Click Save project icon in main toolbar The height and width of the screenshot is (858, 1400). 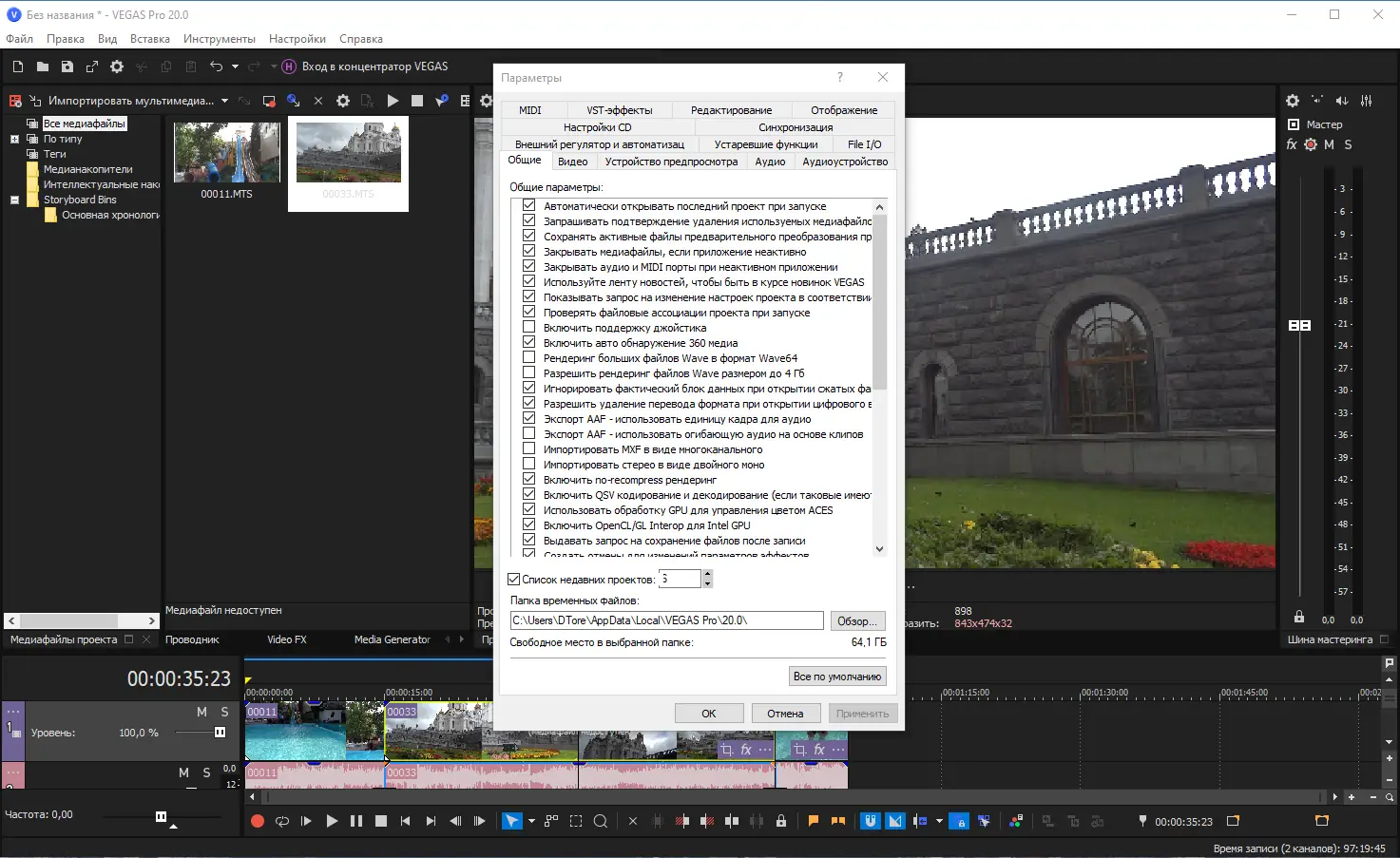click(67, 67)
